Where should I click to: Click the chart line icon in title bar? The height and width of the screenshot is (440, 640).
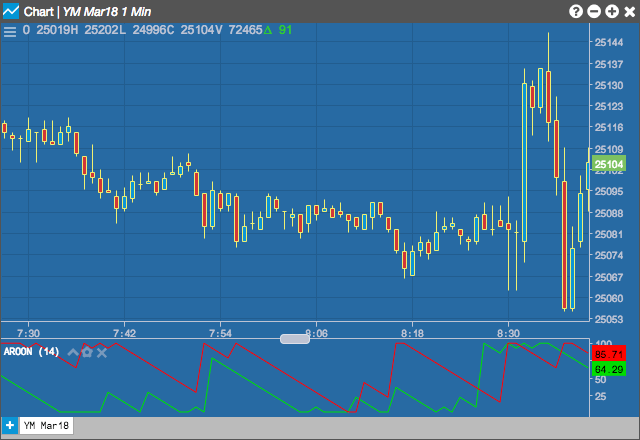tap(11, 11)
